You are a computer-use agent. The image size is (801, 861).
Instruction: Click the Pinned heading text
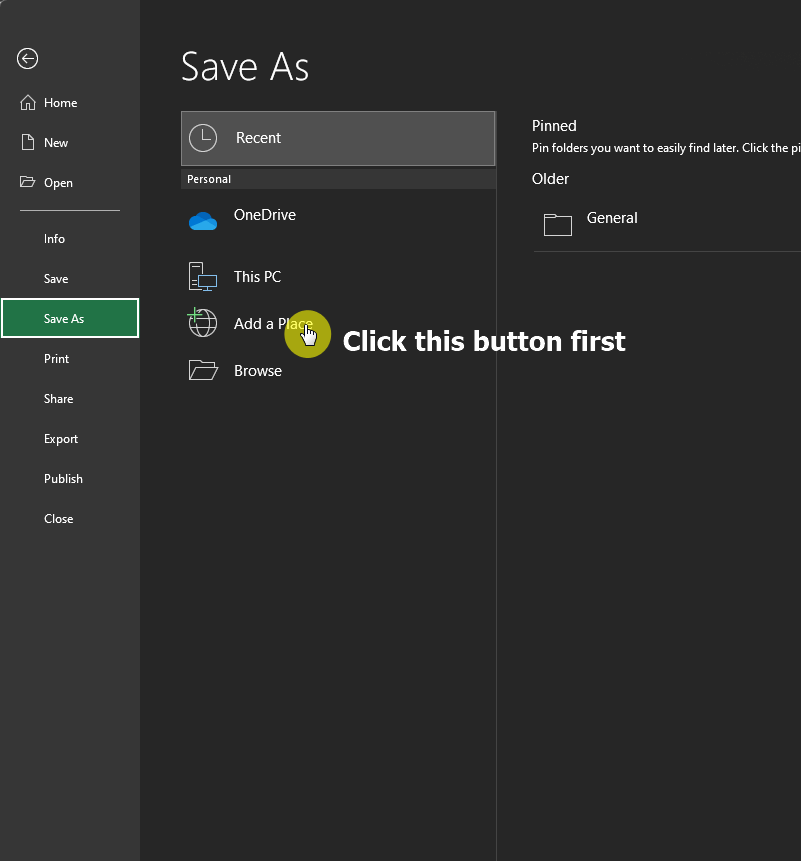(554, 126)
